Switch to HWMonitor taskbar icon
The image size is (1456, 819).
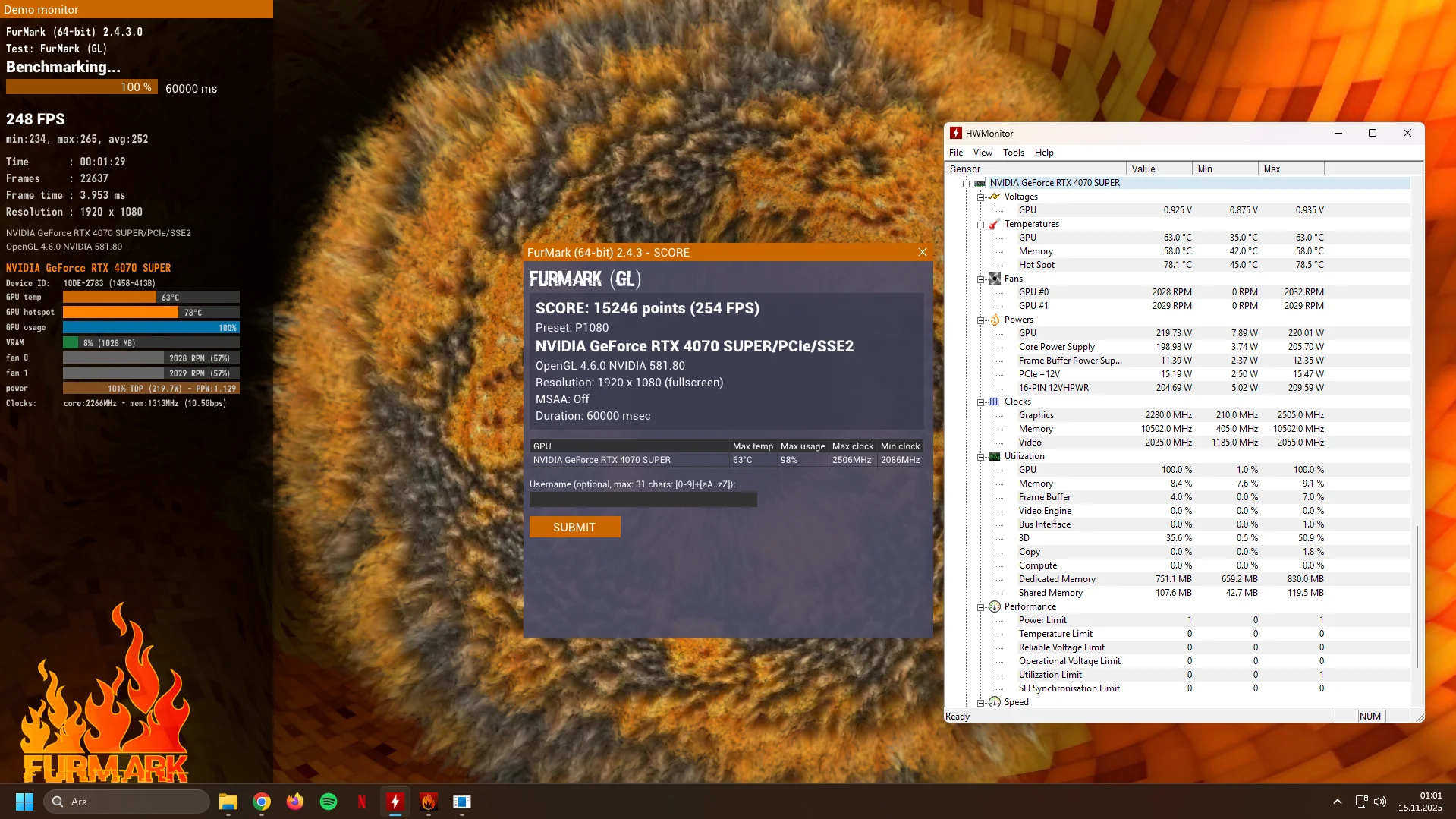(395, 802)
